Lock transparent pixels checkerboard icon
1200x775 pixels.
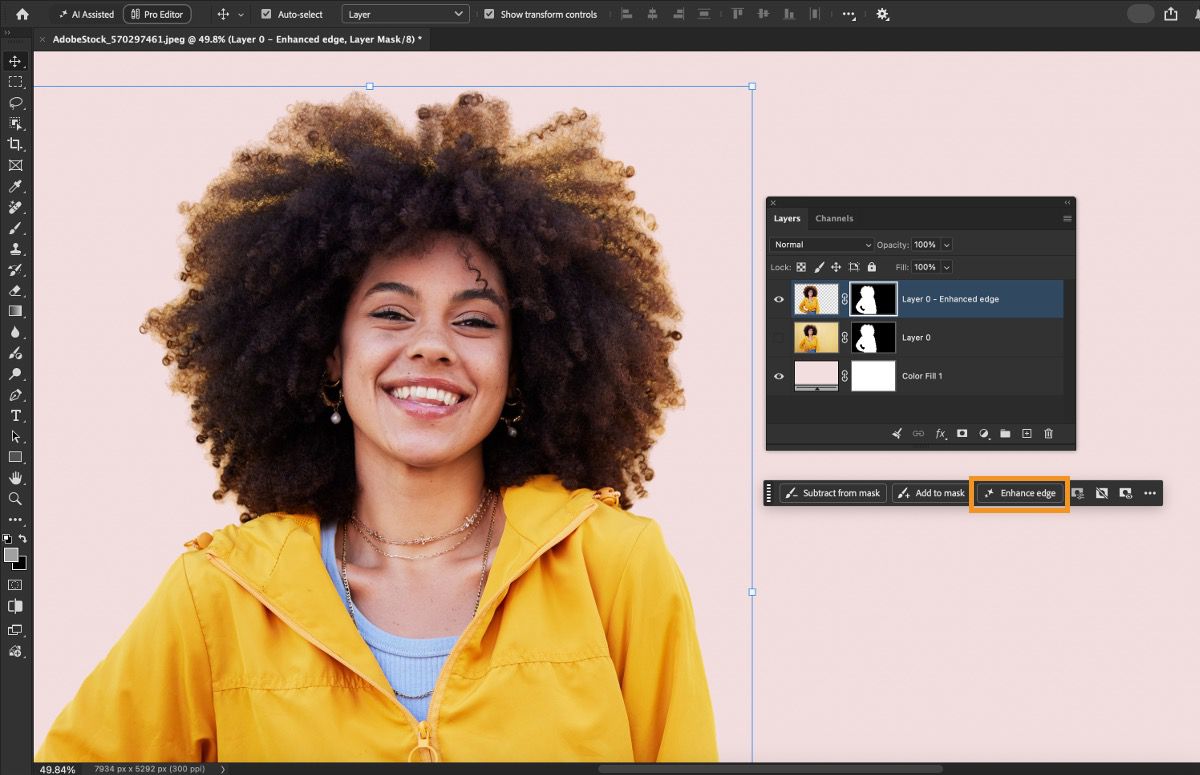801,267
